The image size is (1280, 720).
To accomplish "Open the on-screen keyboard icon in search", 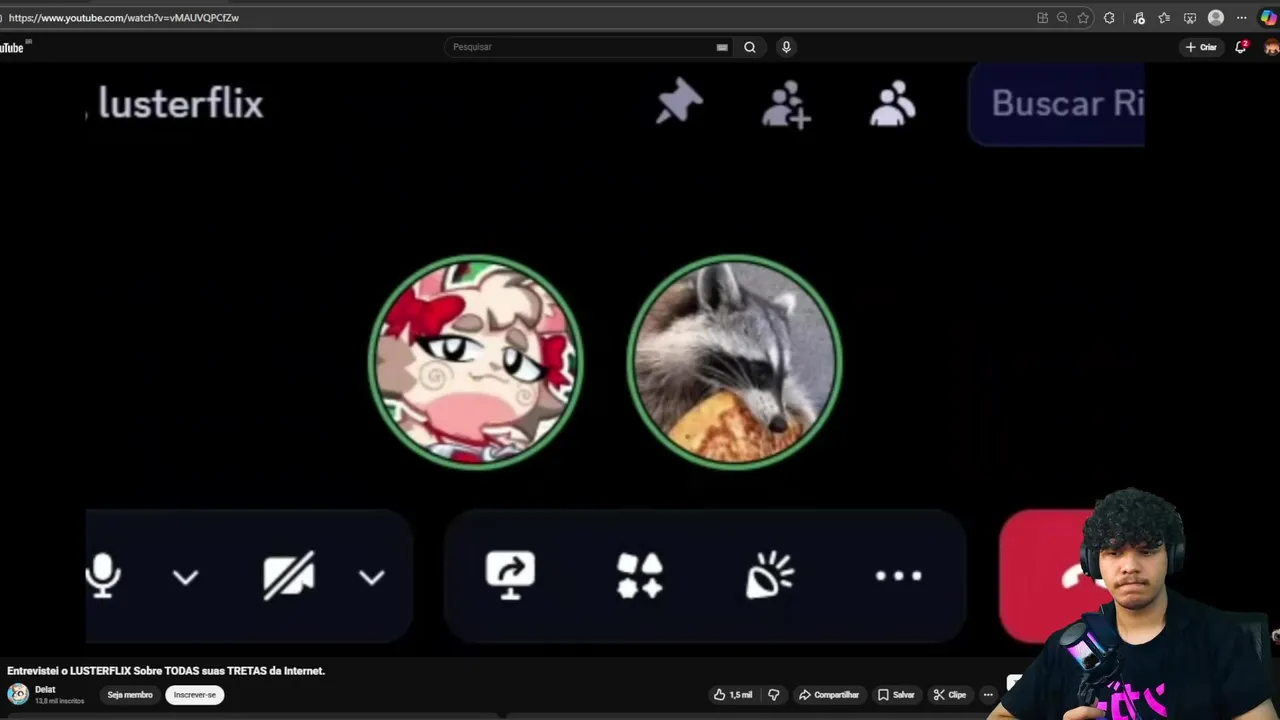I will coord(722,47).
